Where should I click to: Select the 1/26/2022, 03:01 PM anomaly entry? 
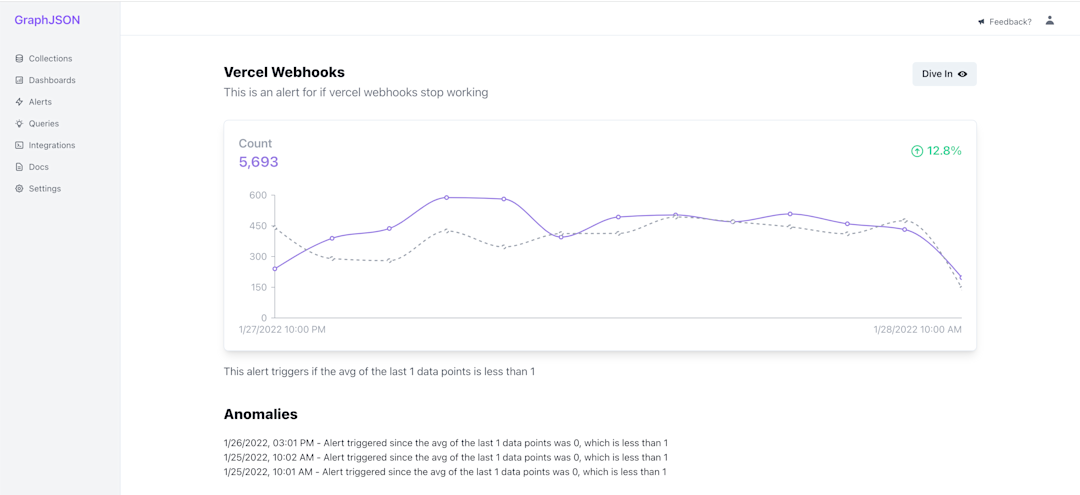[446, 443]
